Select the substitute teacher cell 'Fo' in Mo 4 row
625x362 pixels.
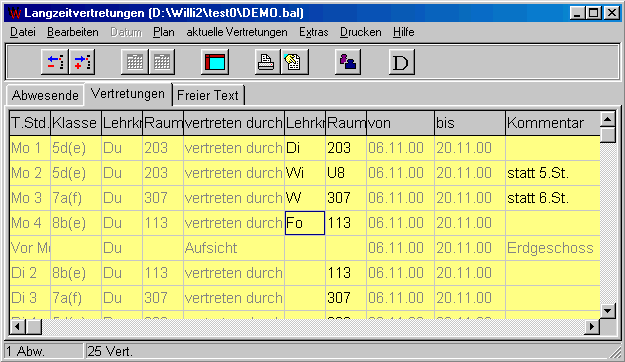pos(305,223)
